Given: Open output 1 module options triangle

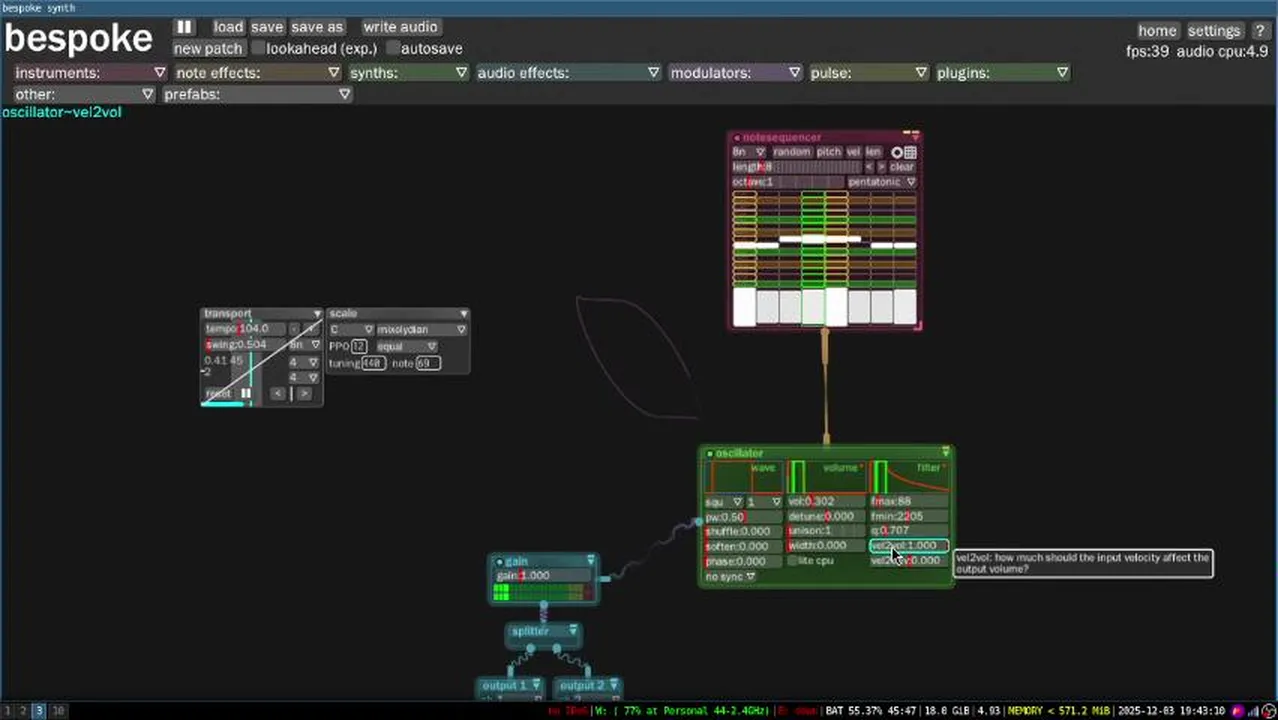Looking at the screenshot, I should tap(536, 685).
